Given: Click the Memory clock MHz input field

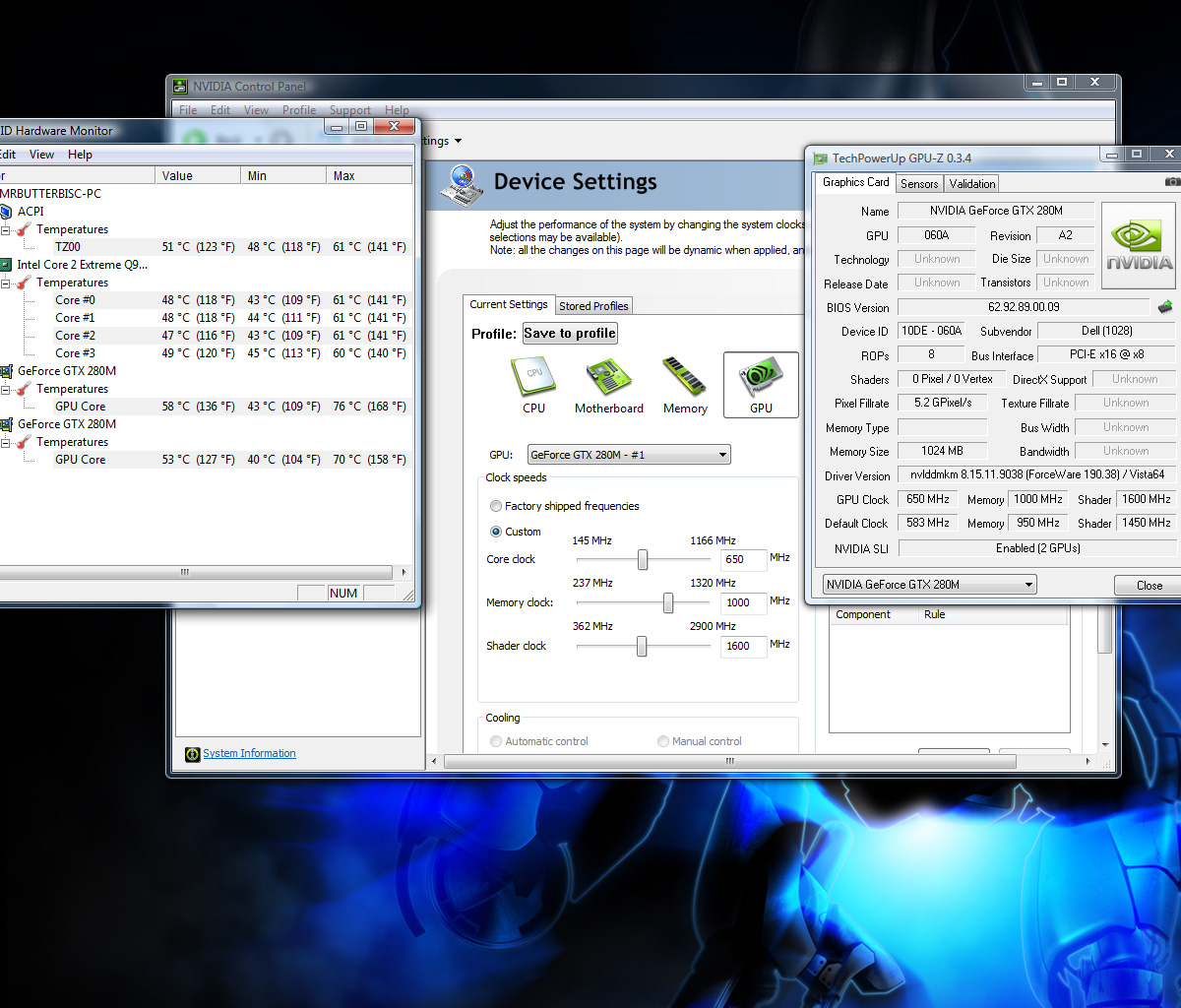Looking at the screenshot, I should click(743, 602).
